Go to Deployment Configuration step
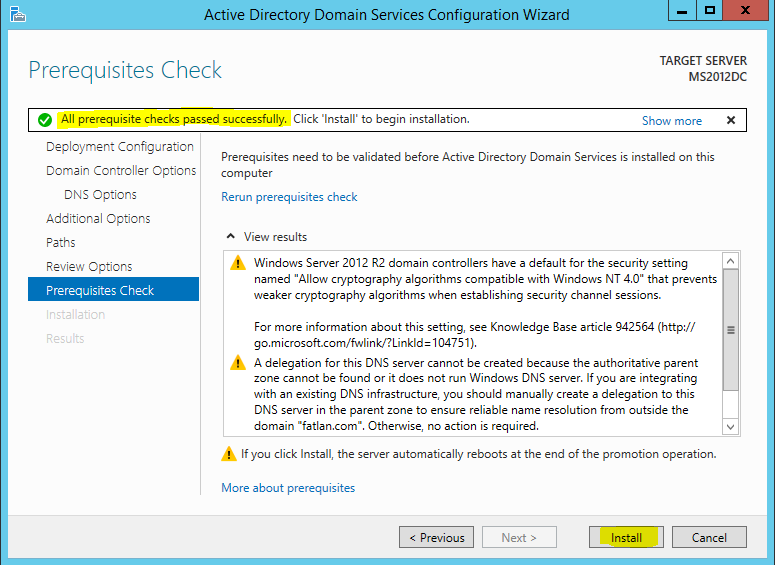Image resolution: width=775 pixels, height=565 pixels. click(x=120, y=147)
